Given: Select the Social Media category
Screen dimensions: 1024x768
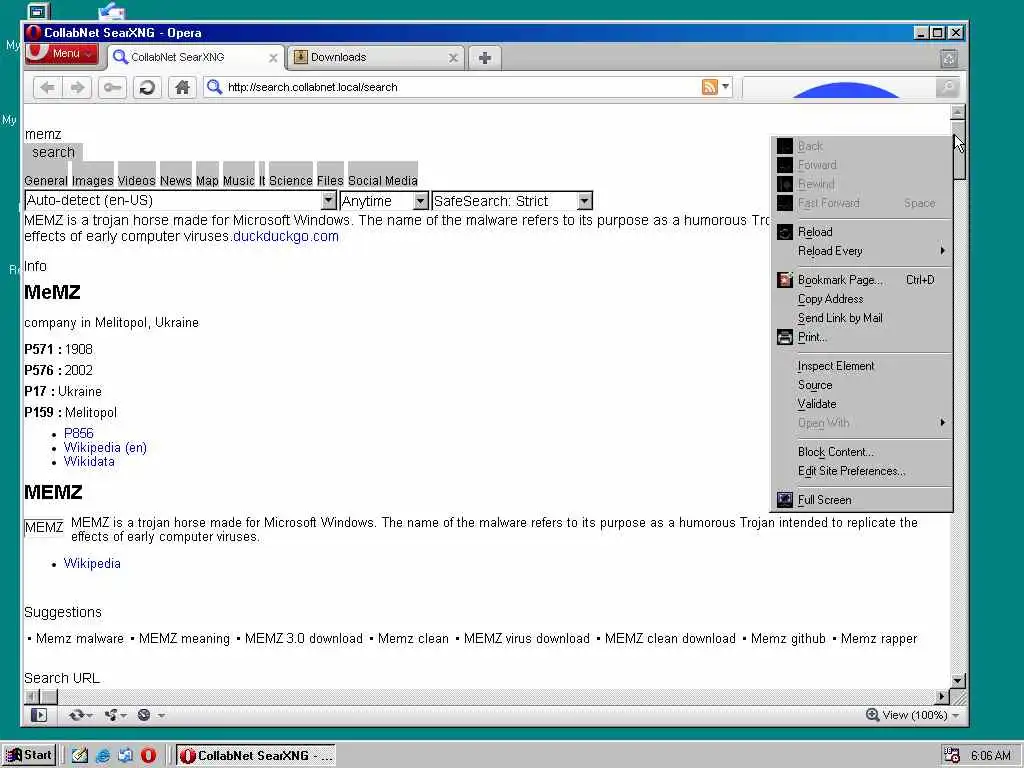Looking at the screenshot, I should pos(383,180).
